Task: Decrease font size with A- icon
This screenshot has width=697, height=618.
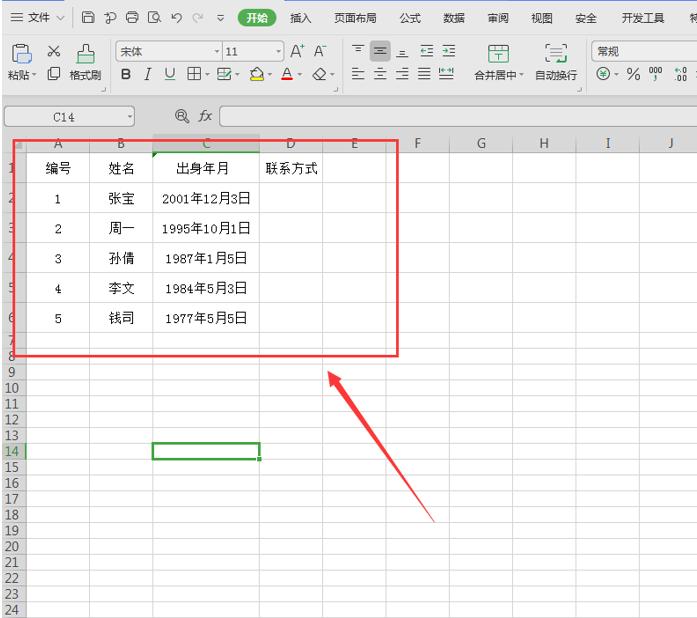Action: pos(320,51)
